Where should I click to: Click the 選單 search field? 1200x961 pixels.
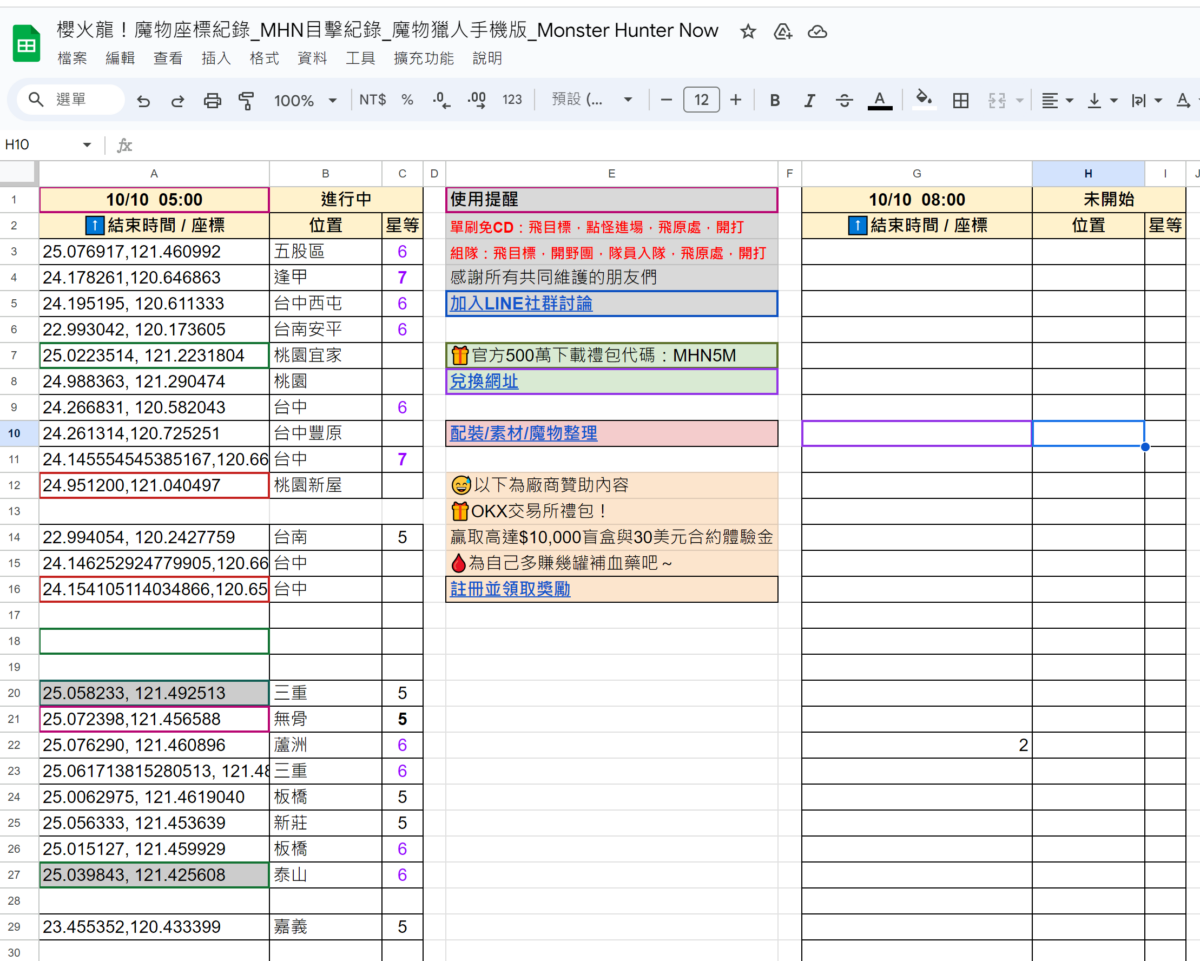(x=68, y=99)
